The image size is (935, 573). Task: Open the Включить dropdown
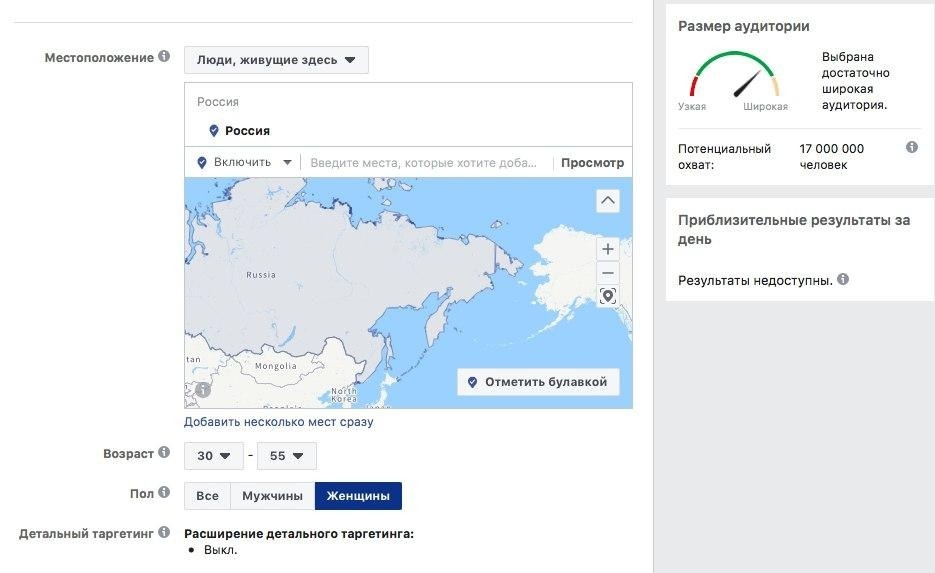pos(244,162)
